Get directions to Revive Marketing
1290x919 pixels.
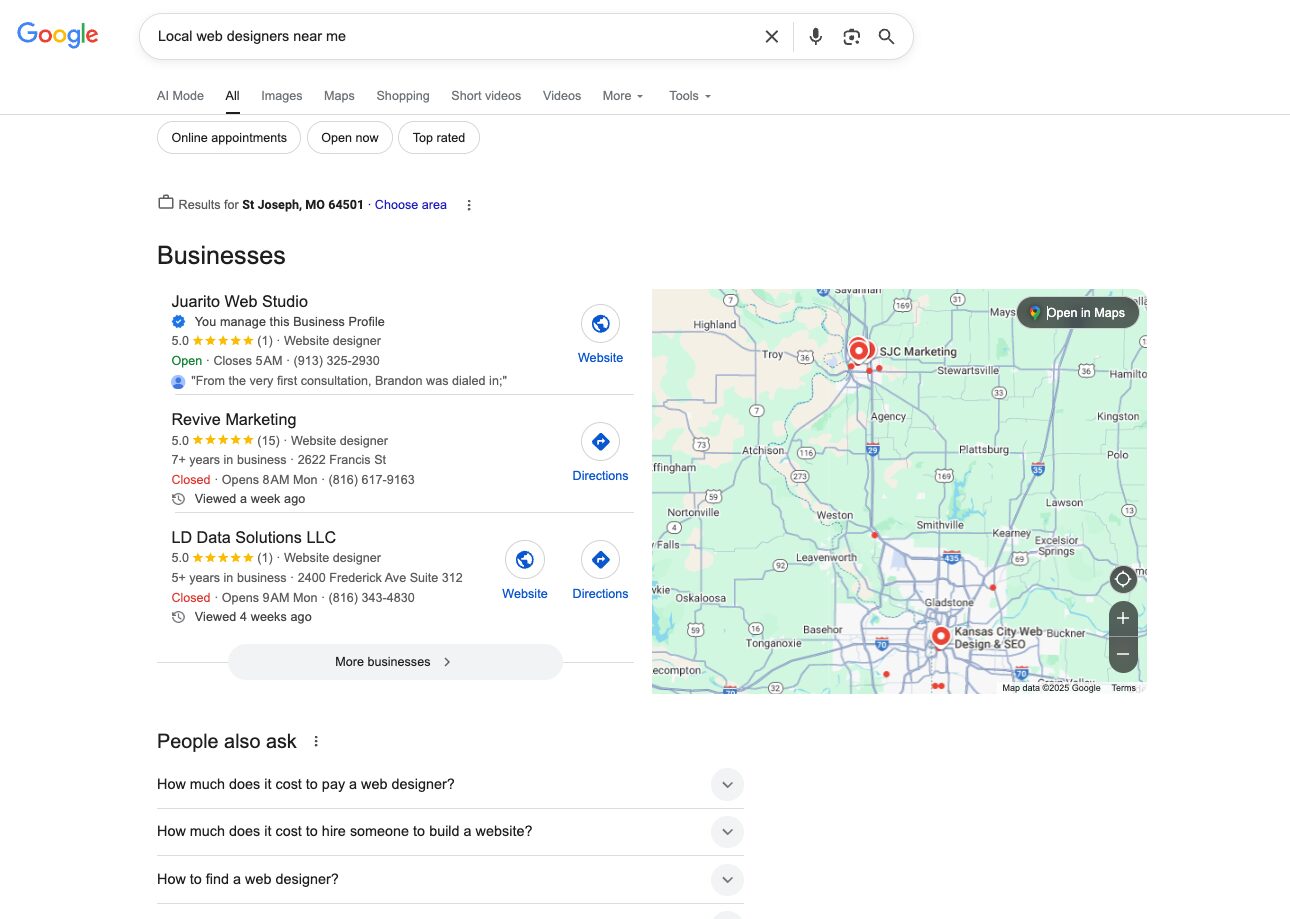point(600,442)
